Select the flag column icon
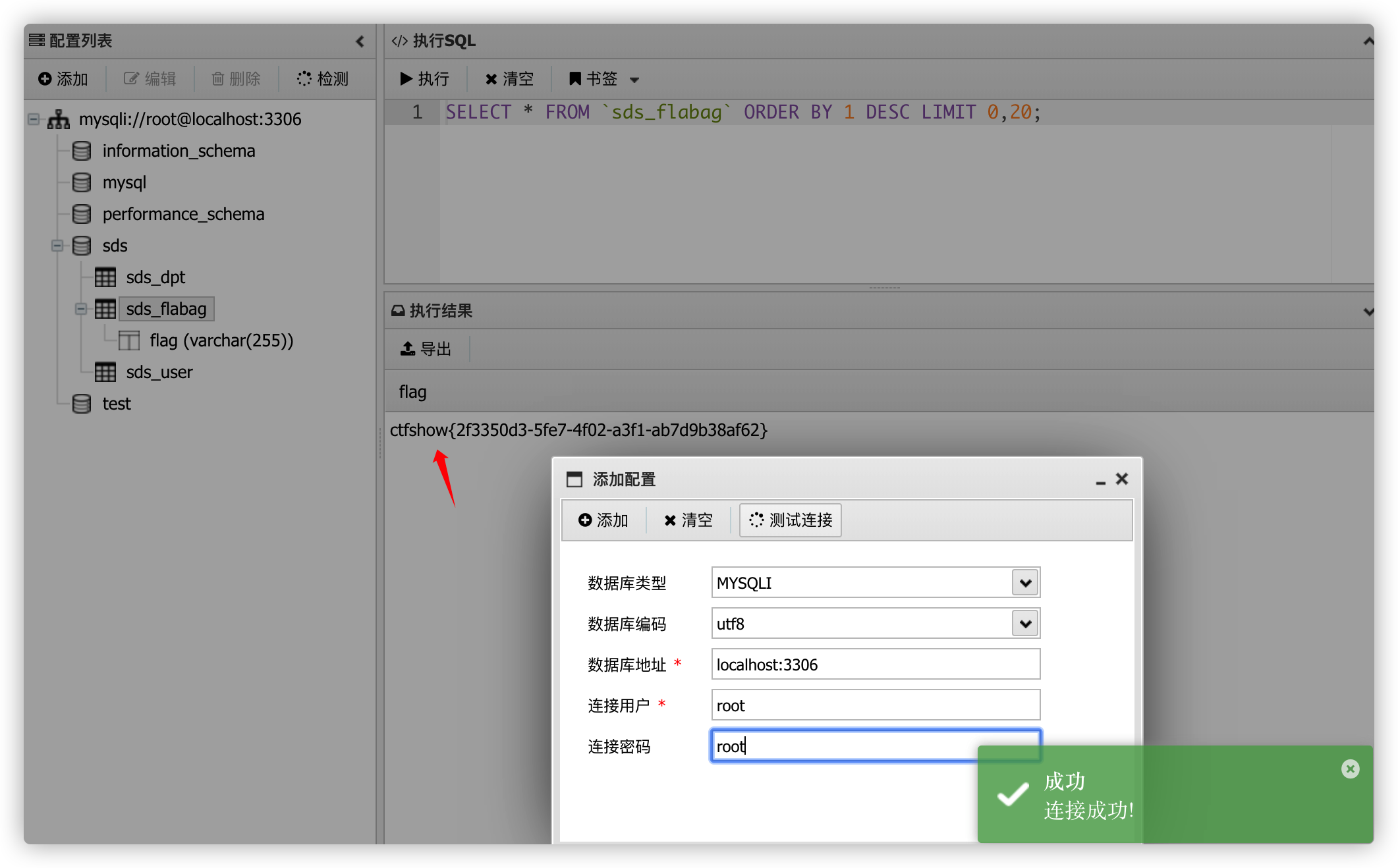This screenshot has width=1398, height=868. [x=129, y=340]
